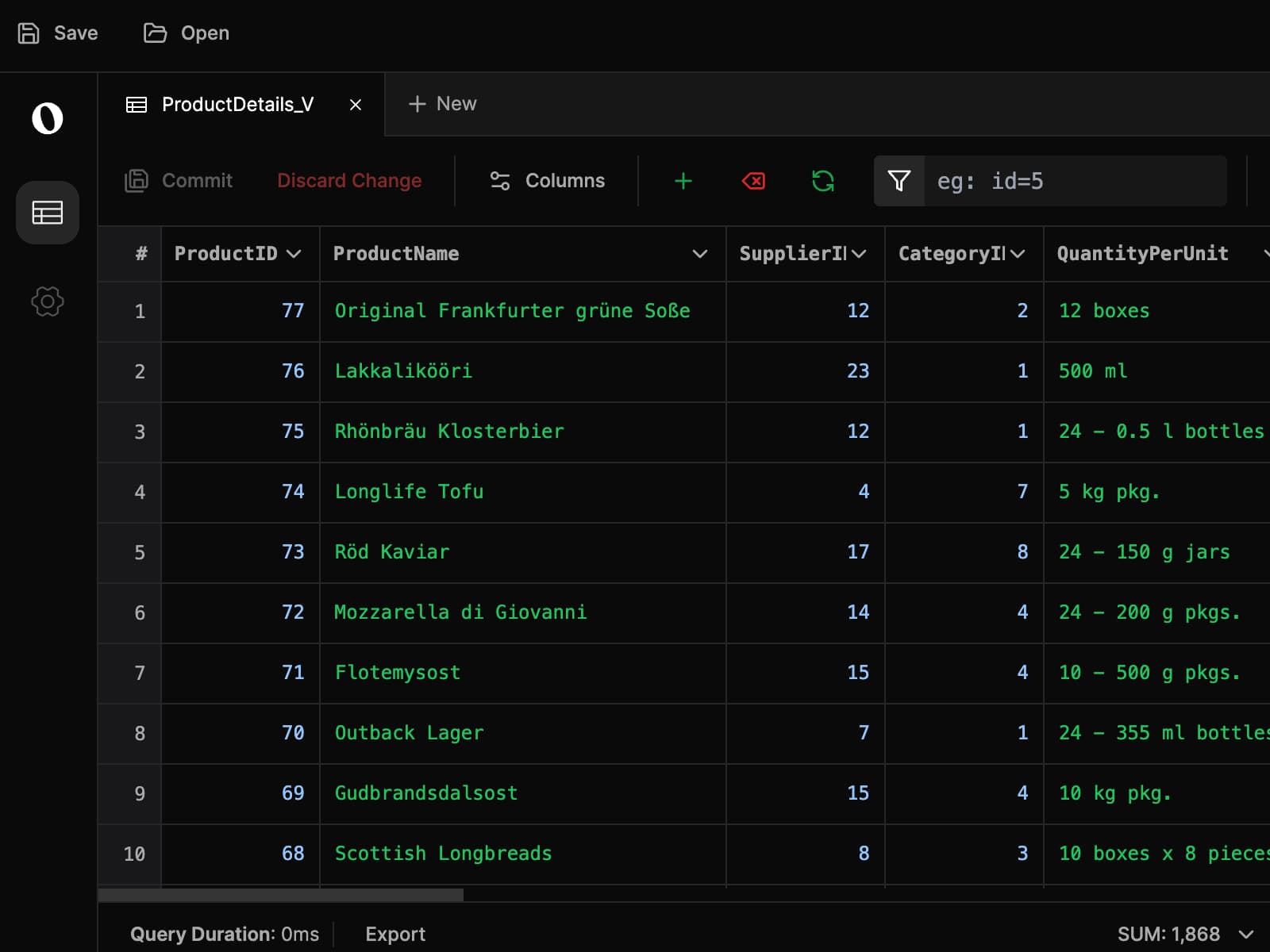
Task: Delete selected rows using the red erase icon
Action: [752, 181]
